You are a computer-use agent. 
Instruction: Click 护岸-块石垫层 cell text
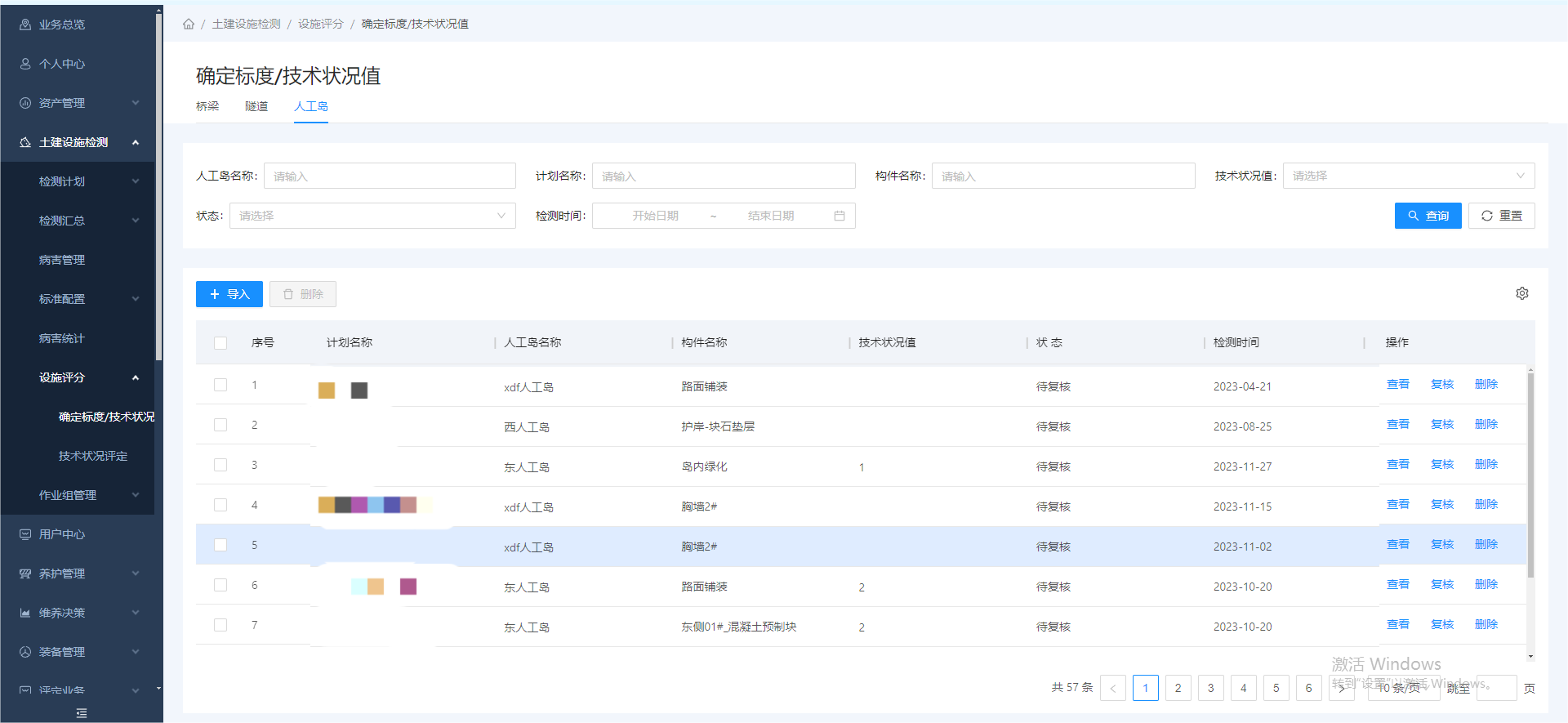[x=718, y=426]
